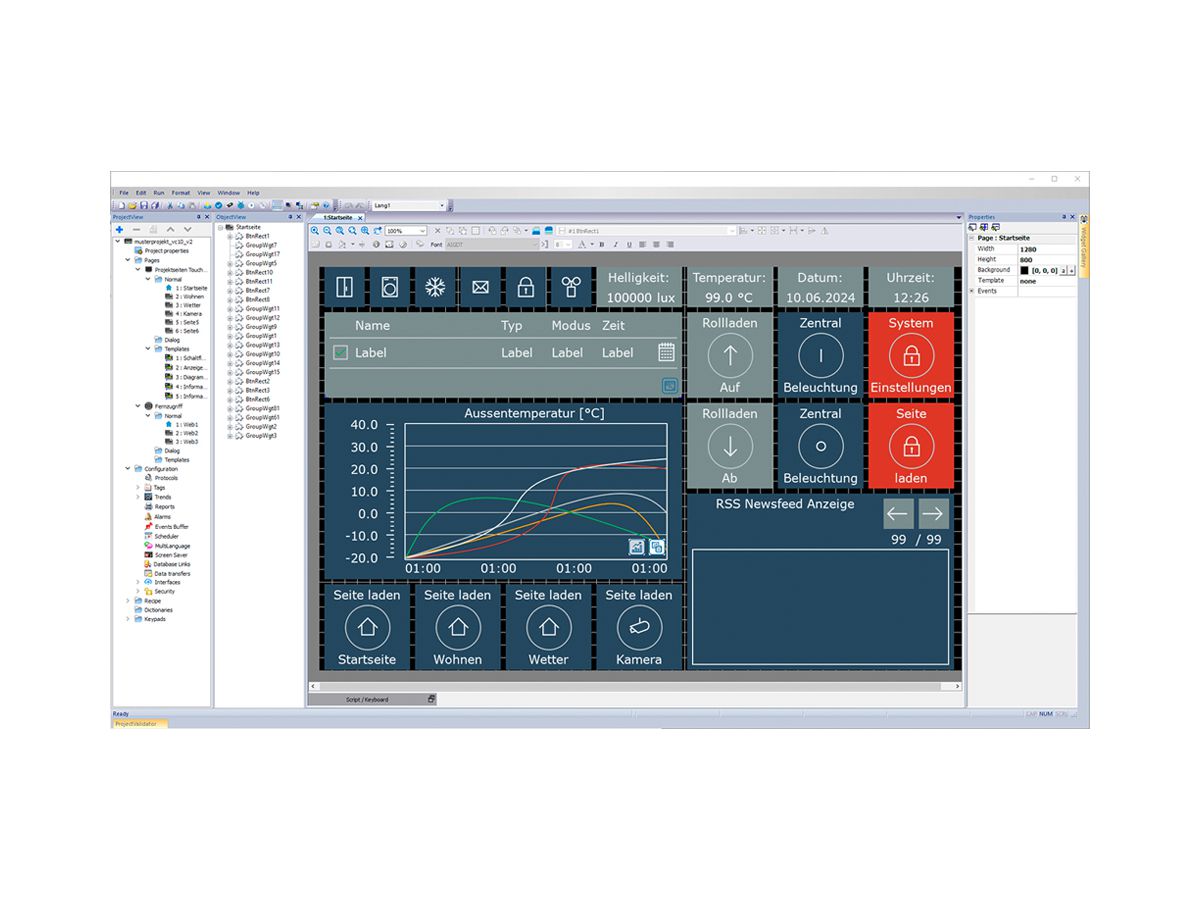The image size is (1200, 900).
Task: Select the Zoom In magnifier tool
Action: click(x=314, y=230)
